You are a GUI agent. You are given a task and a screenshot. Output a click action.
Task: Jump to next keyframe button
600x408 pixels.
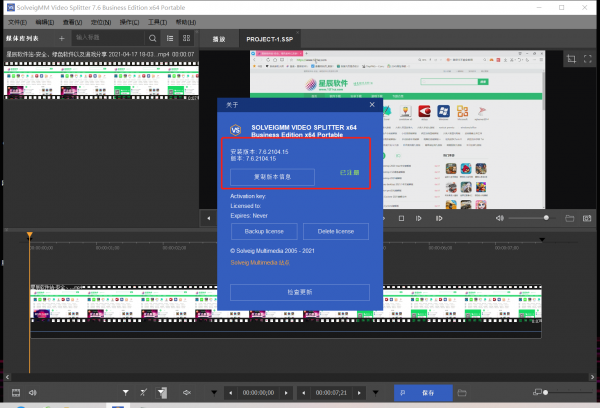pyautogui.click(x=439, y=218)
